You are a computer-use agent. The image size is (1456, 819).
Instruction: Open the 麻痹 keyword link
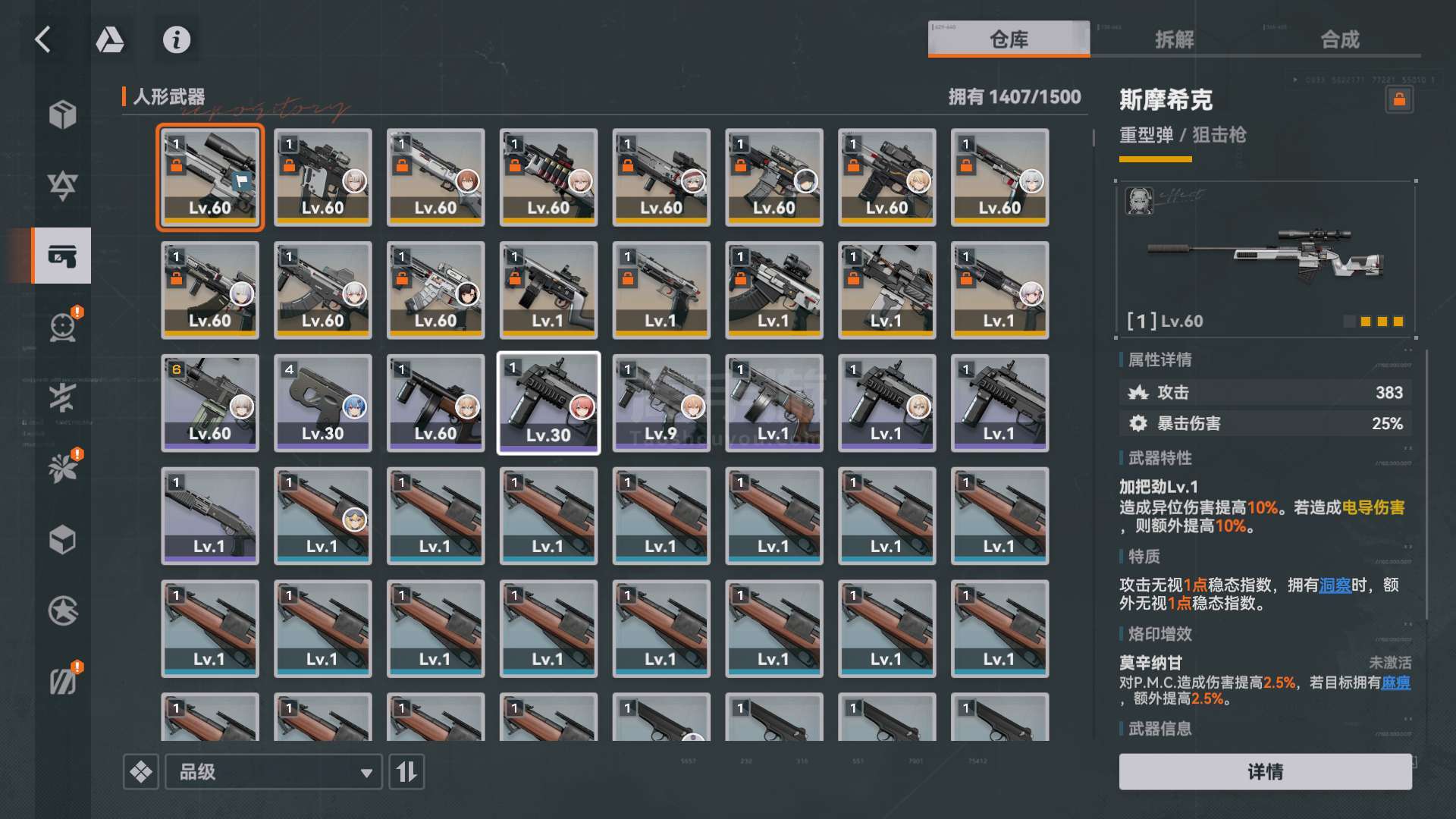click(x=1395, y=682)
